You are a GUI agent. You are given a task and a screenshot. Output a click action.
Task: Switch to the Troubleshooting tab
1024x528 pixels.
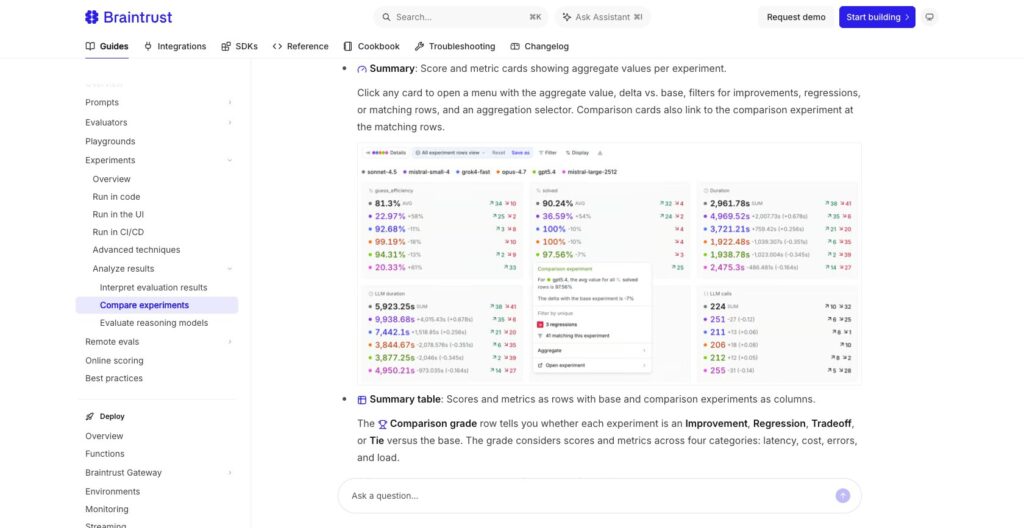455,46
